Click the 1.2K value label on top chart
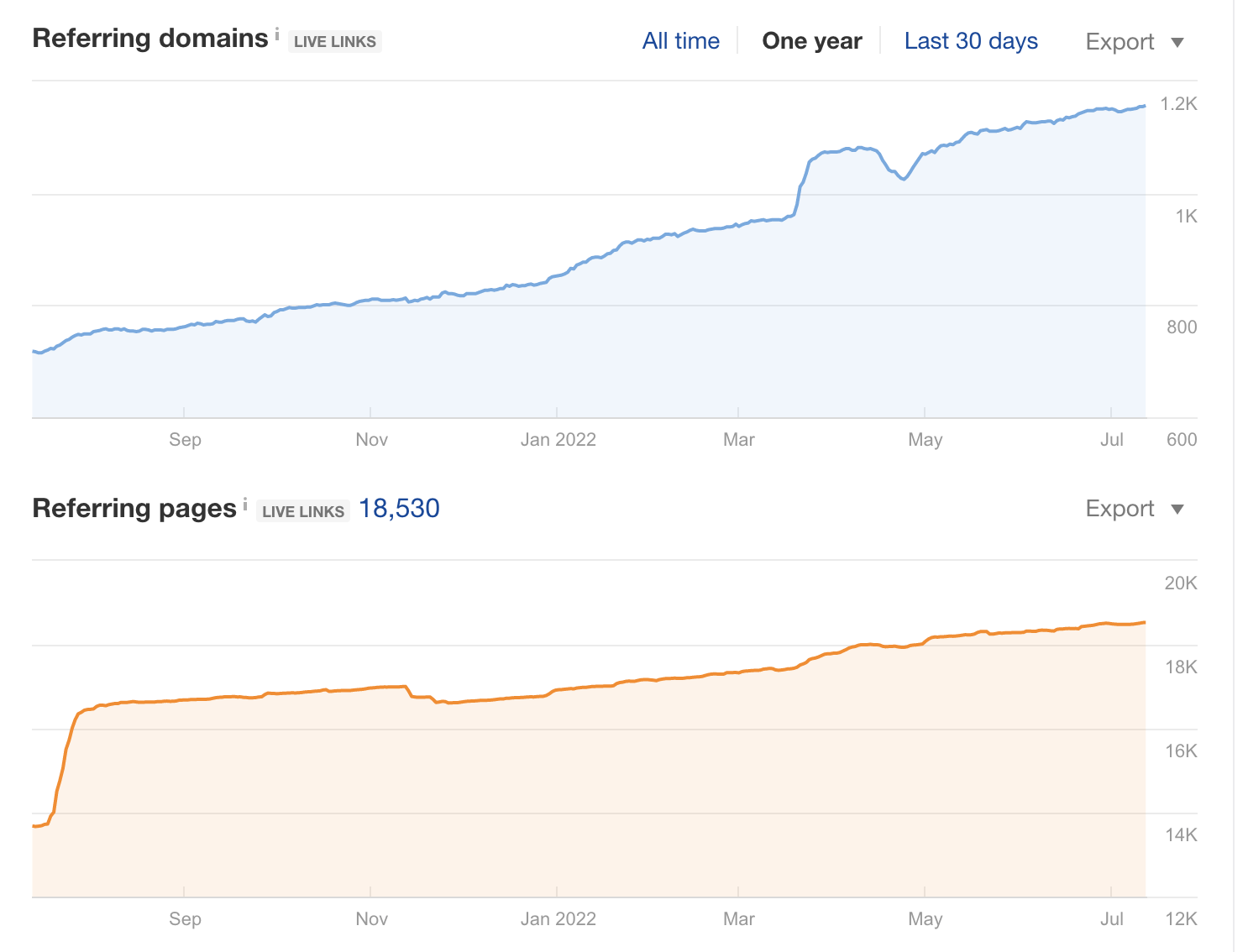 (1179, 104)
